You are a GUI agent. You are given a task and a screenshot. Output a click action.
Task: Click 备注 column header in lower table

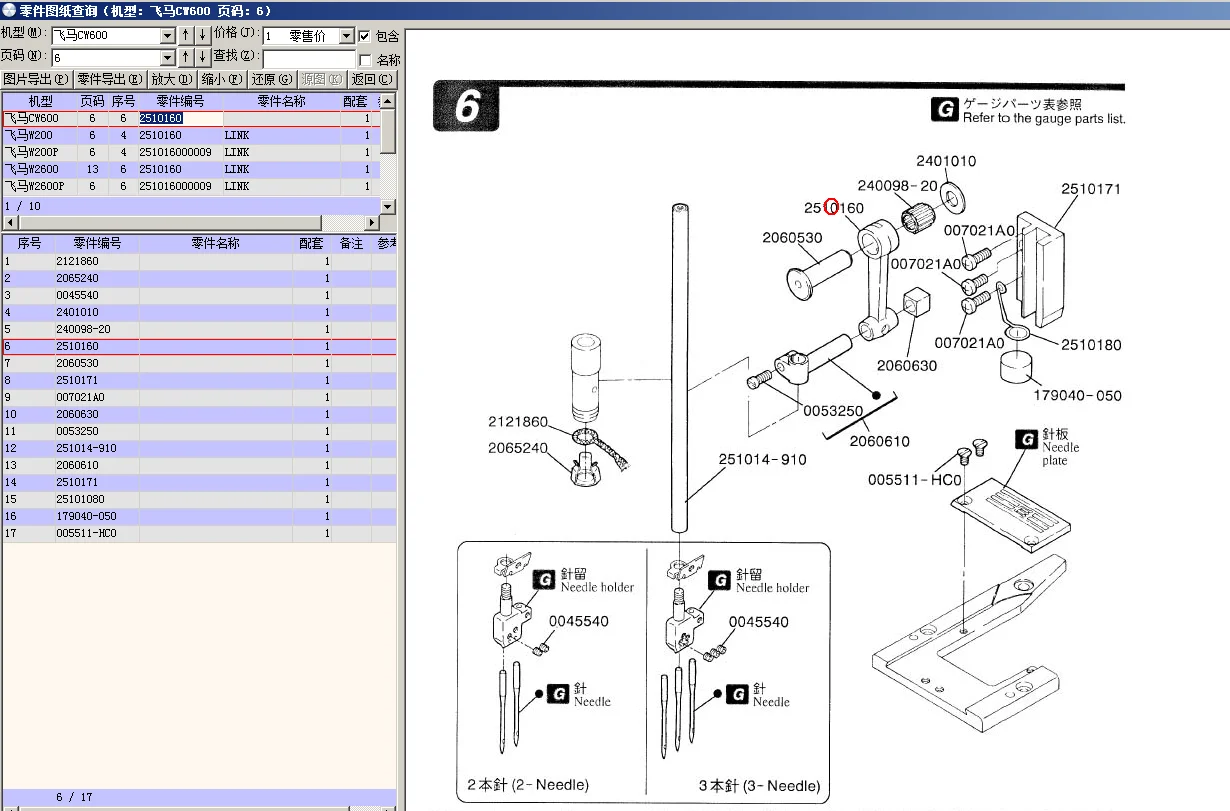click(x=351, y=243)
